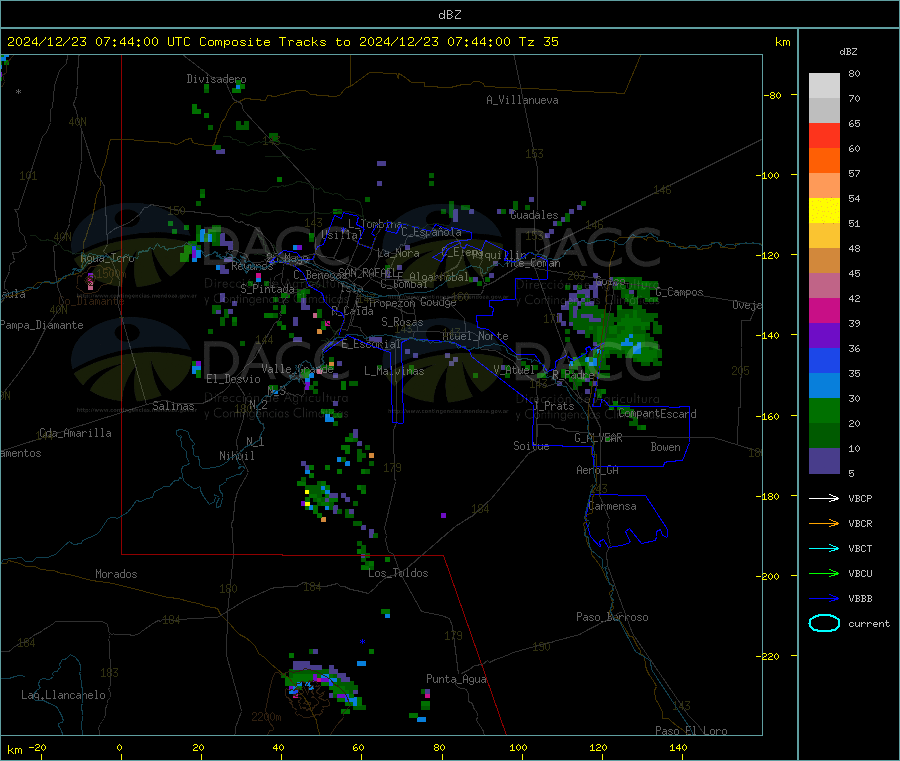Select the gold 48-51 dBZ swatch
900x761 pixels.
pos(824,236)
